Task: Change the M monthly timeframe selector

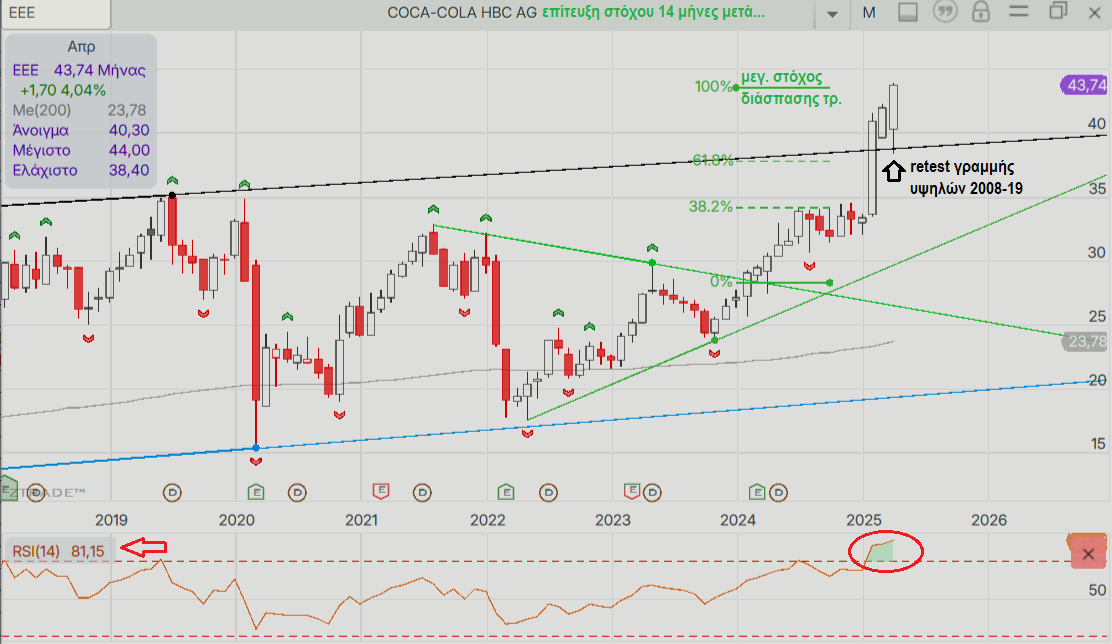Action: (x=869, y=13)
